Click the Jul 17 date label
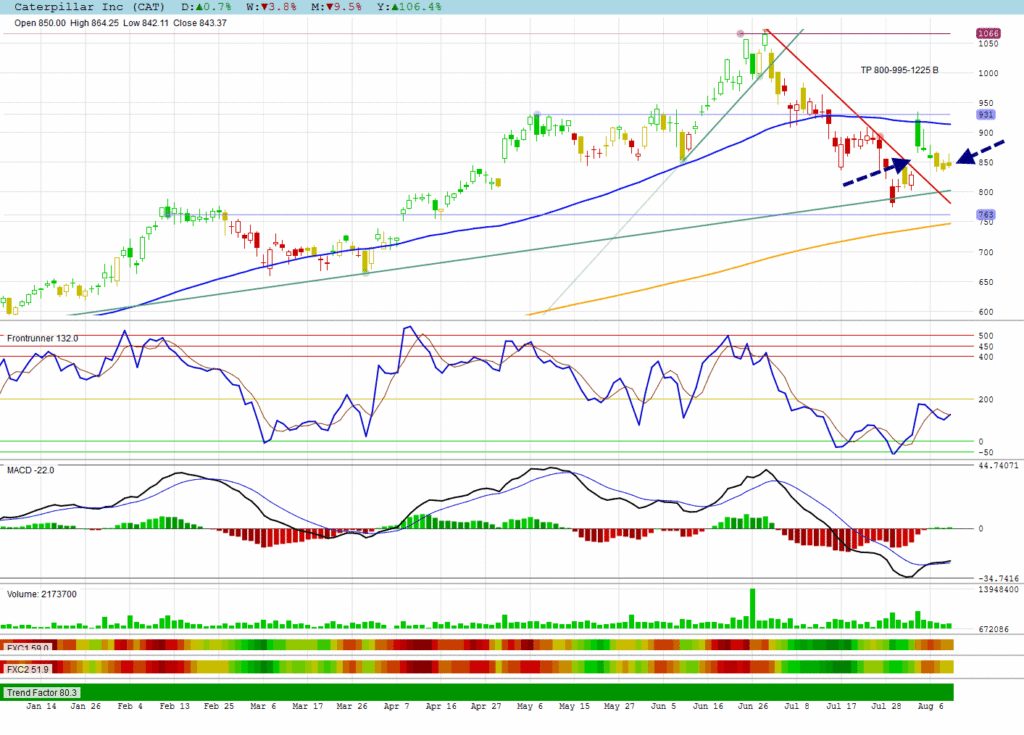 (841, 706)
